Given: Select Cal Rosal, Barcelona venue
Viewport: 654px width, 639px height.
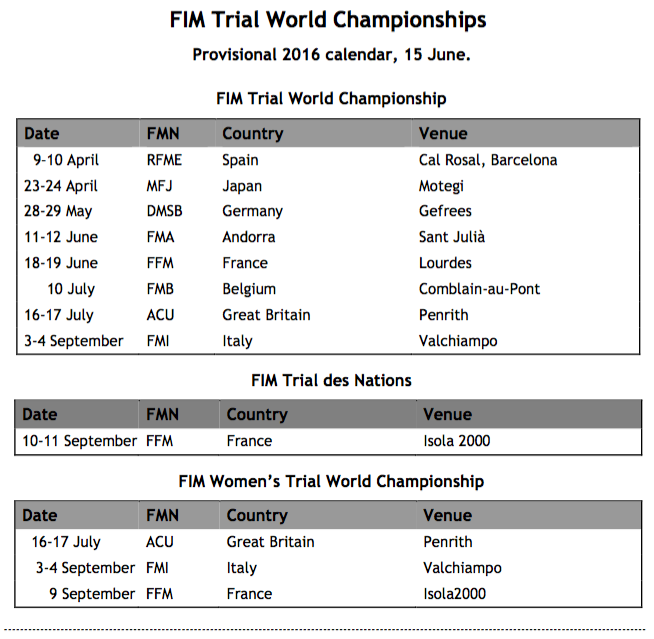Looking at the screenshot, I should 488,160.
